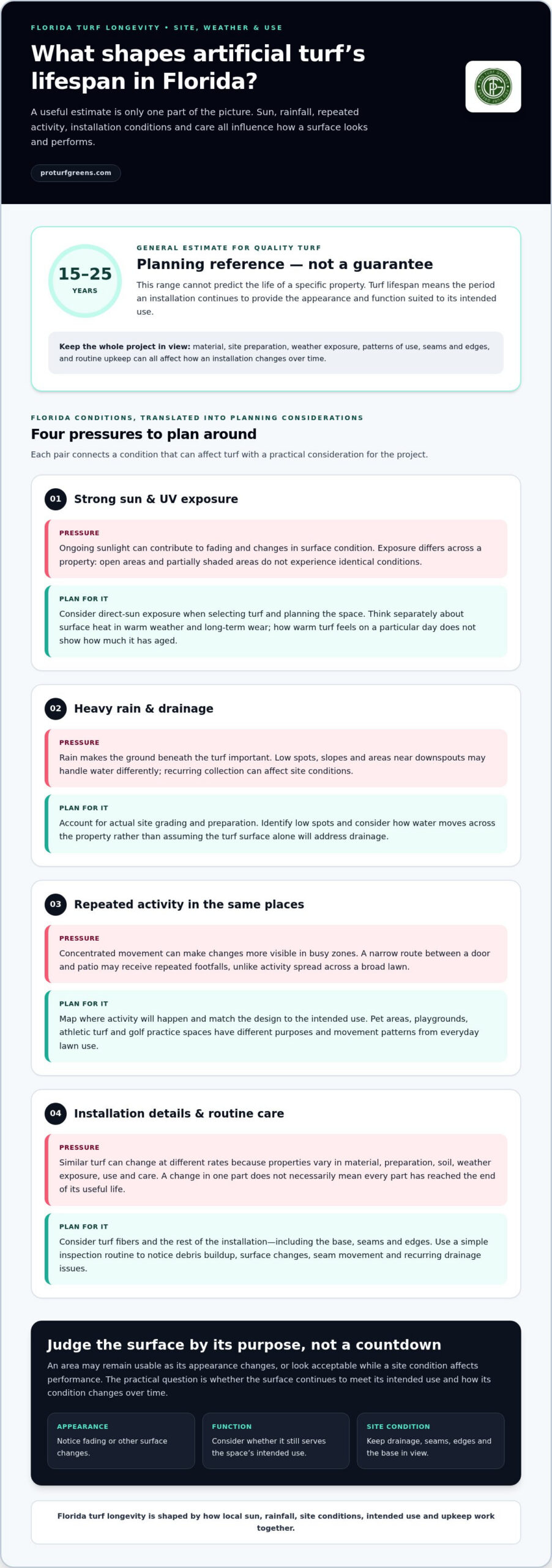
Task: Click the Four pressures to plan around heading
Action: coord(144,434)
